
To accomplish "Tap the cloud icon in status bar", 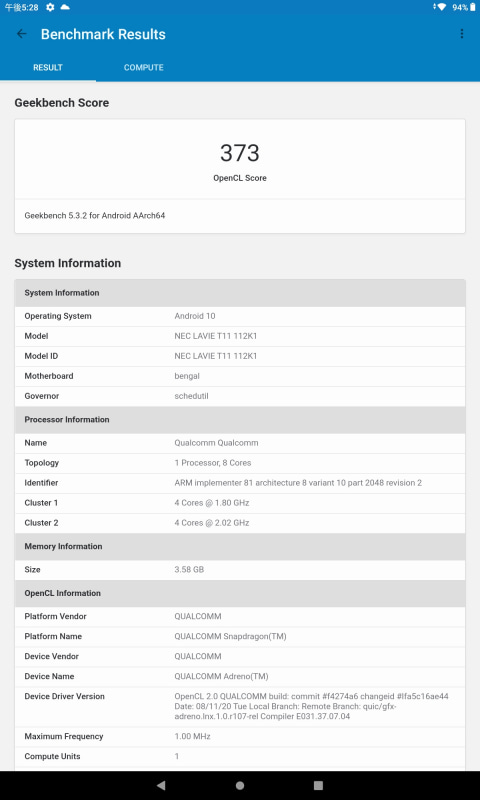I will click(65, 7).
